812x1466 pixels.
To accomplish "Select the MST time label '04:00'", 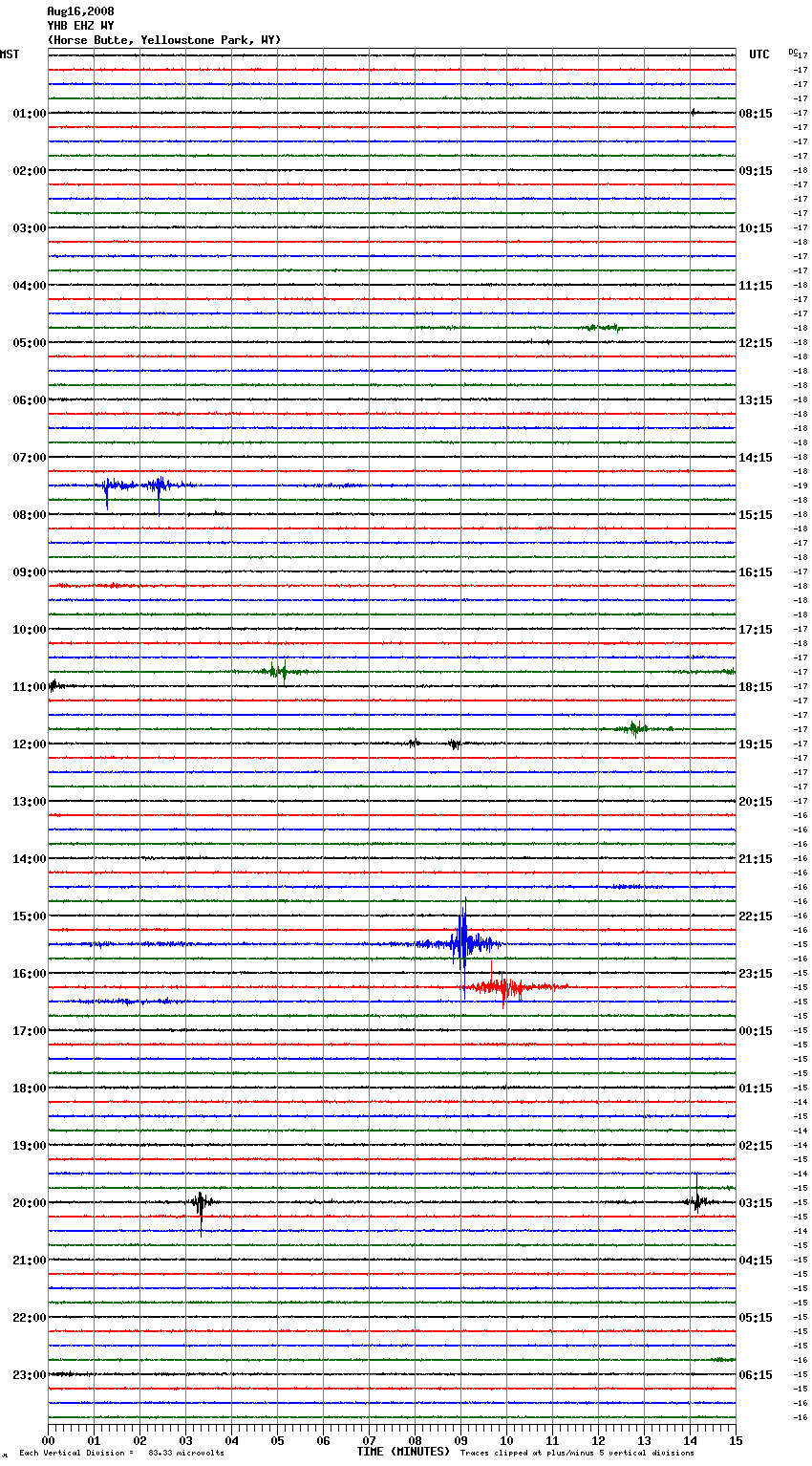I will coord(30,286).
